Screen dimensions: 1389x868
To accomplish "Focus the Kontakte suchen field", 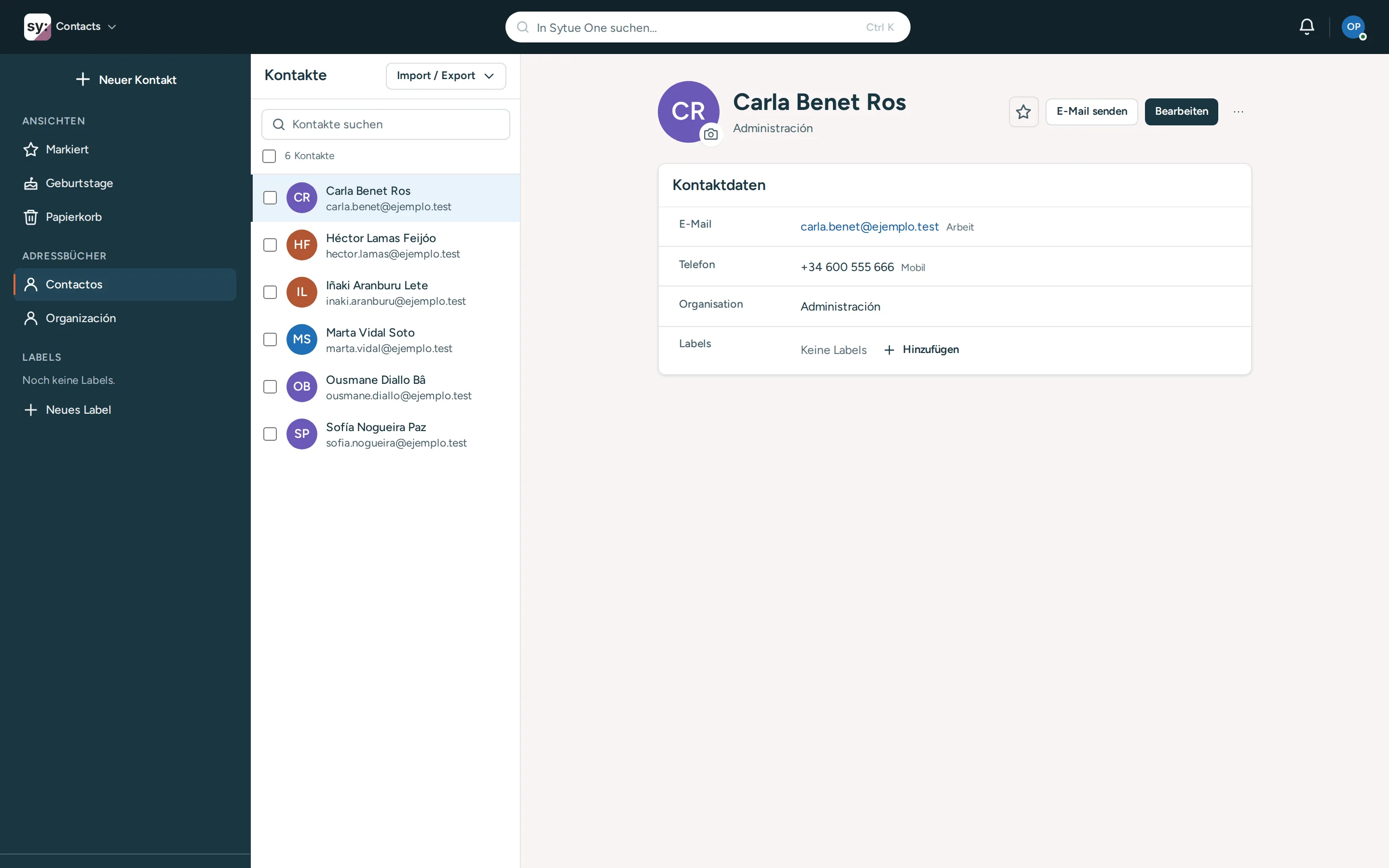I will point(386,124).
